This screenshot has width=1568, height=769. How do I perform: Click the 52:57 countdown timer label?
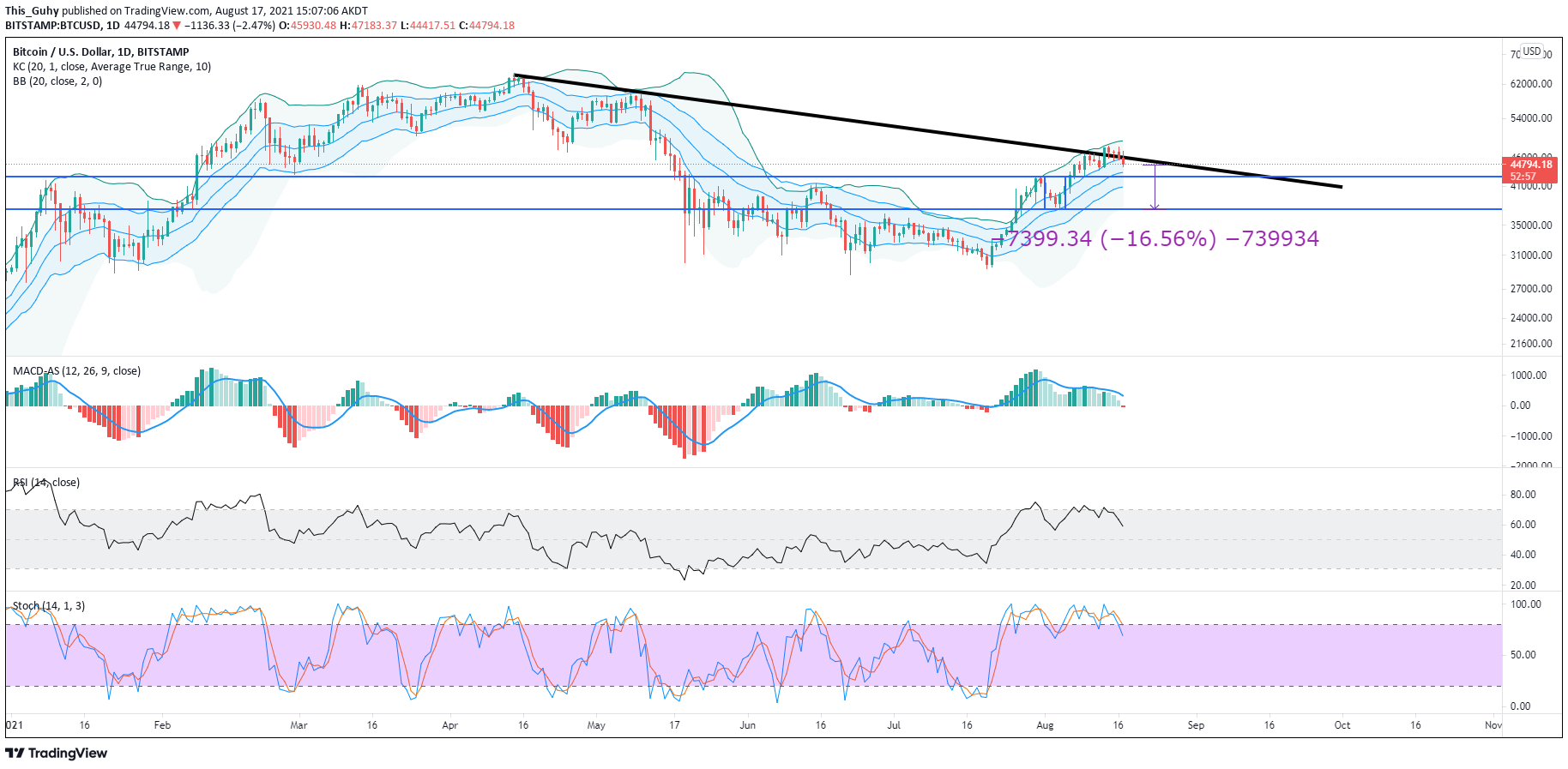coord(1523,177)
